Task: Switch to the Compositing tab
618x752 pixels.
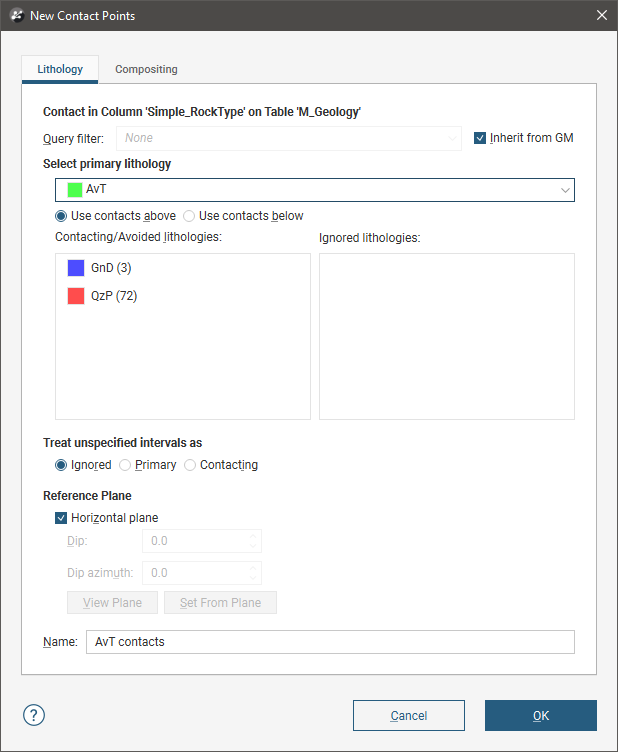Action: click(146, 70)
